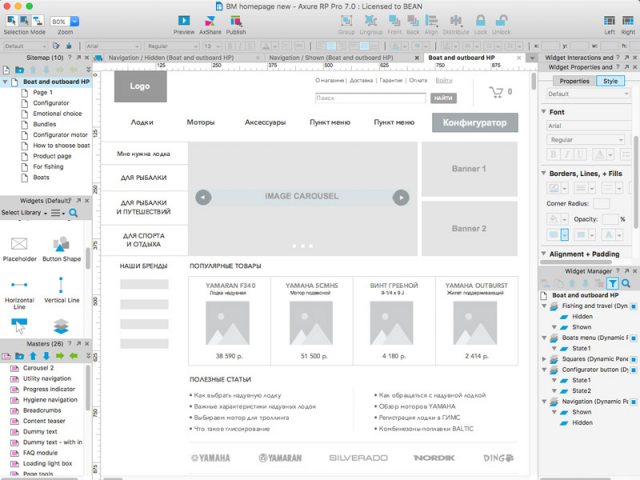Click the Opacity input field
The height and width of the screenshot is (480, 640).
click(x=610, y=219)
